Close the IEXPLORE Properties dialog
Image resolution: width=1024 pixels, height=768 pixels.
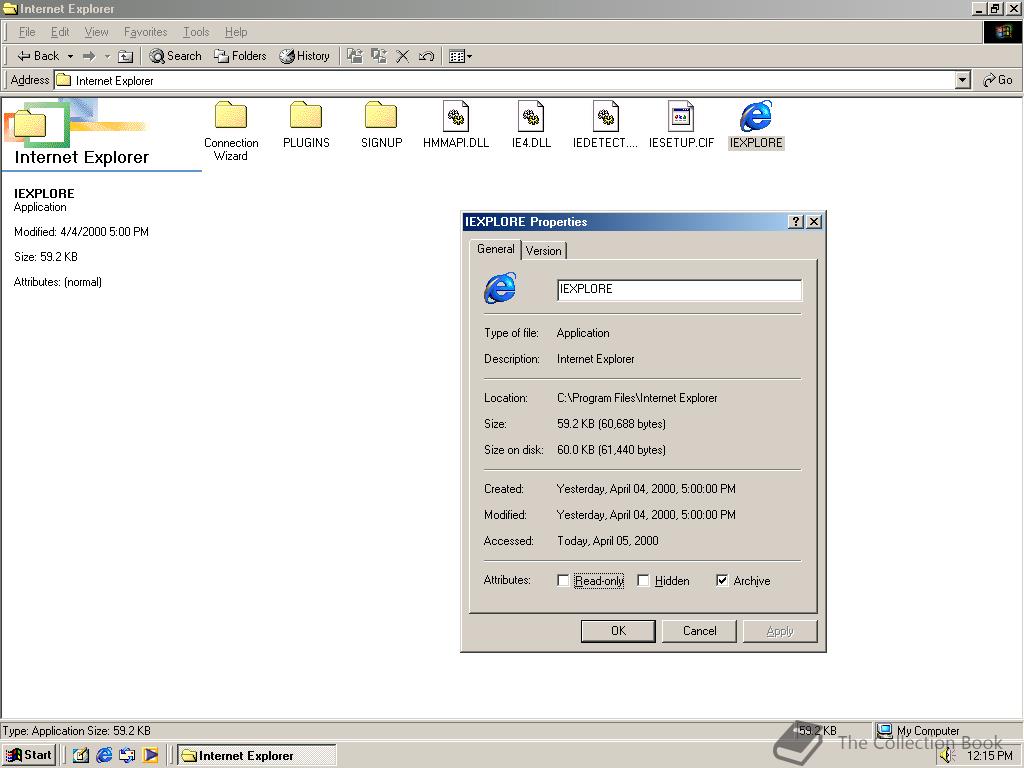coord(814,221)
